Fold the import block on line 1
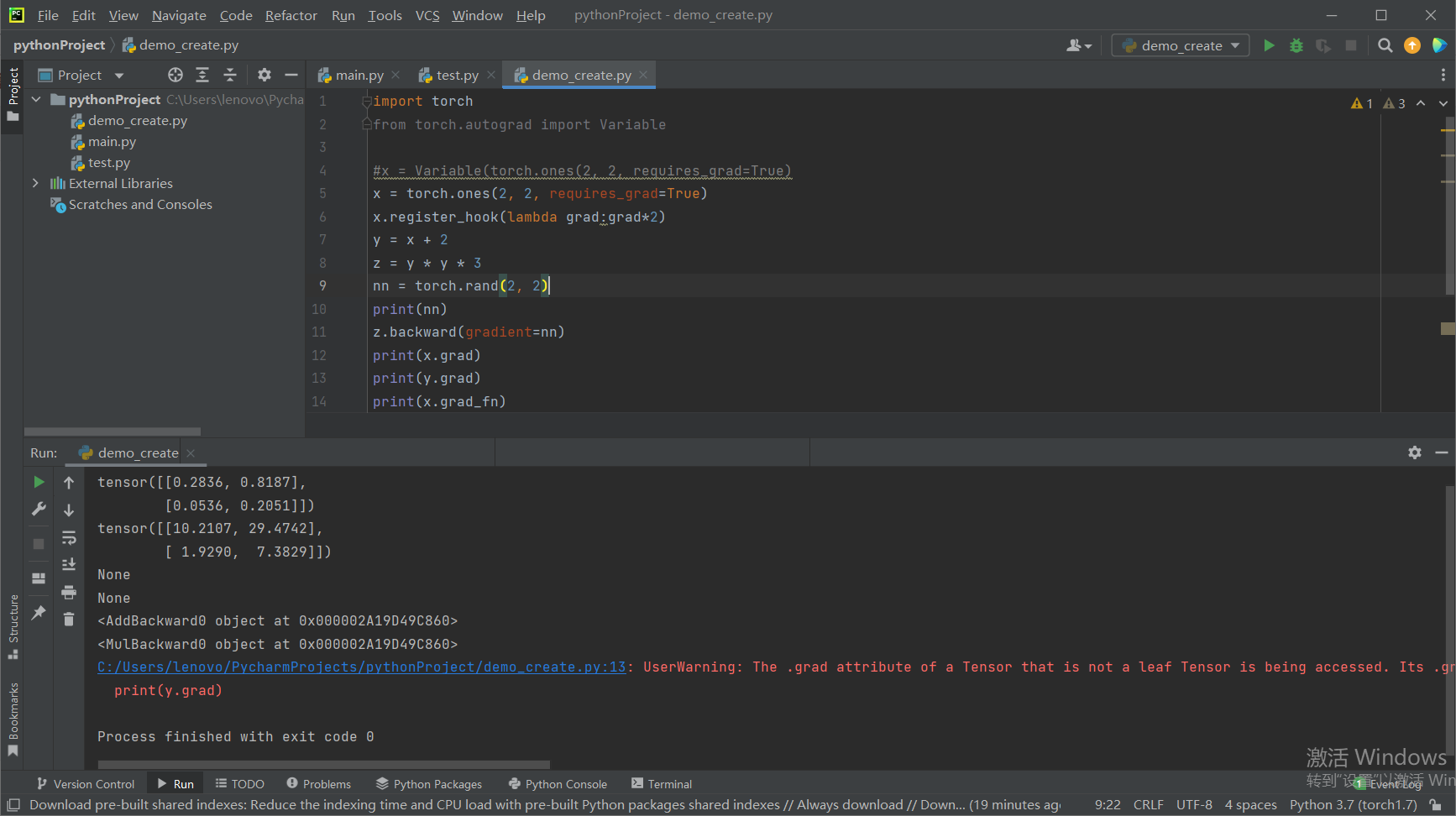The width and height of the screenshot is (1456, 816). pyautogui.click(x=366, y=101)
